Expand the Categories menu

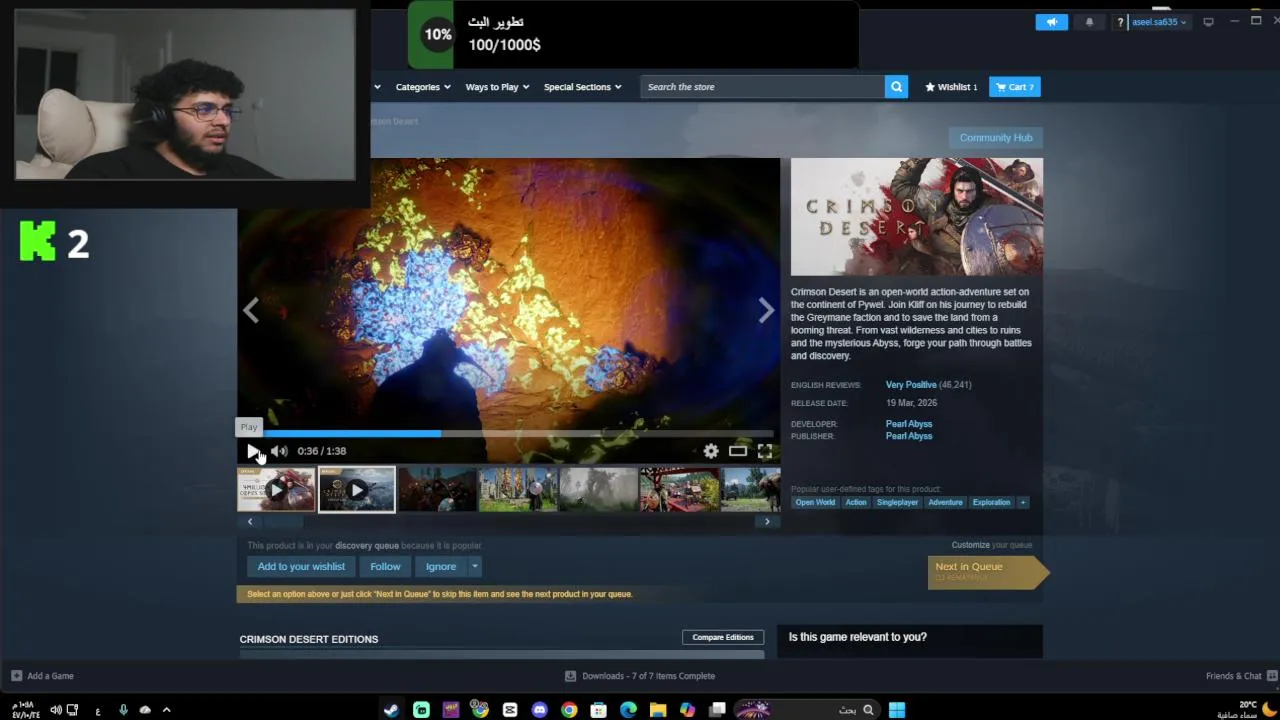point(423,87)
